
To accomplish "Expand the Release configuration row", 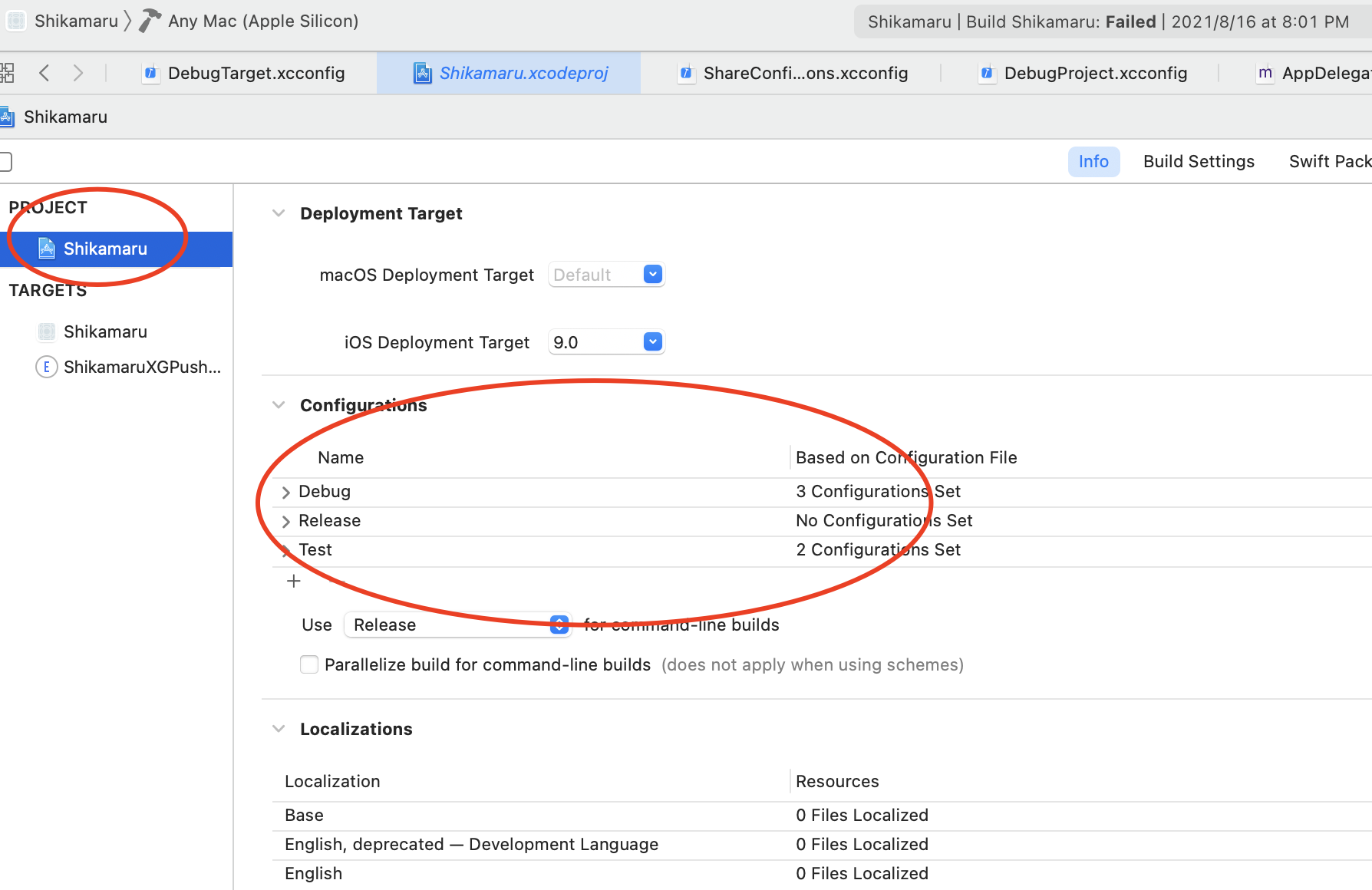I will tap(285, 521).
